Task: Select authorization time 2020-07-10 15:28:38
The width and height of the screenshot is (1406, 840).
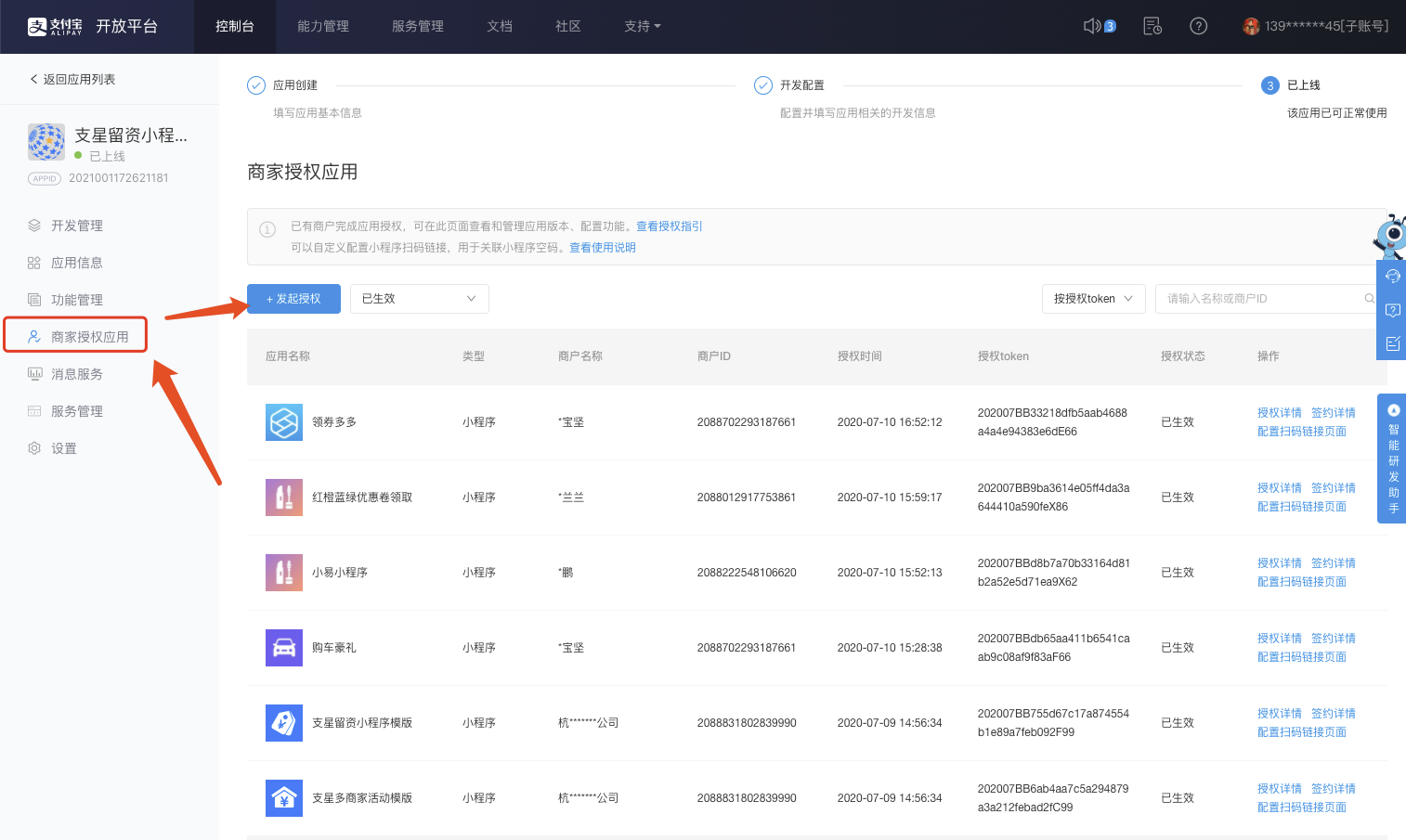Action: 890,648
